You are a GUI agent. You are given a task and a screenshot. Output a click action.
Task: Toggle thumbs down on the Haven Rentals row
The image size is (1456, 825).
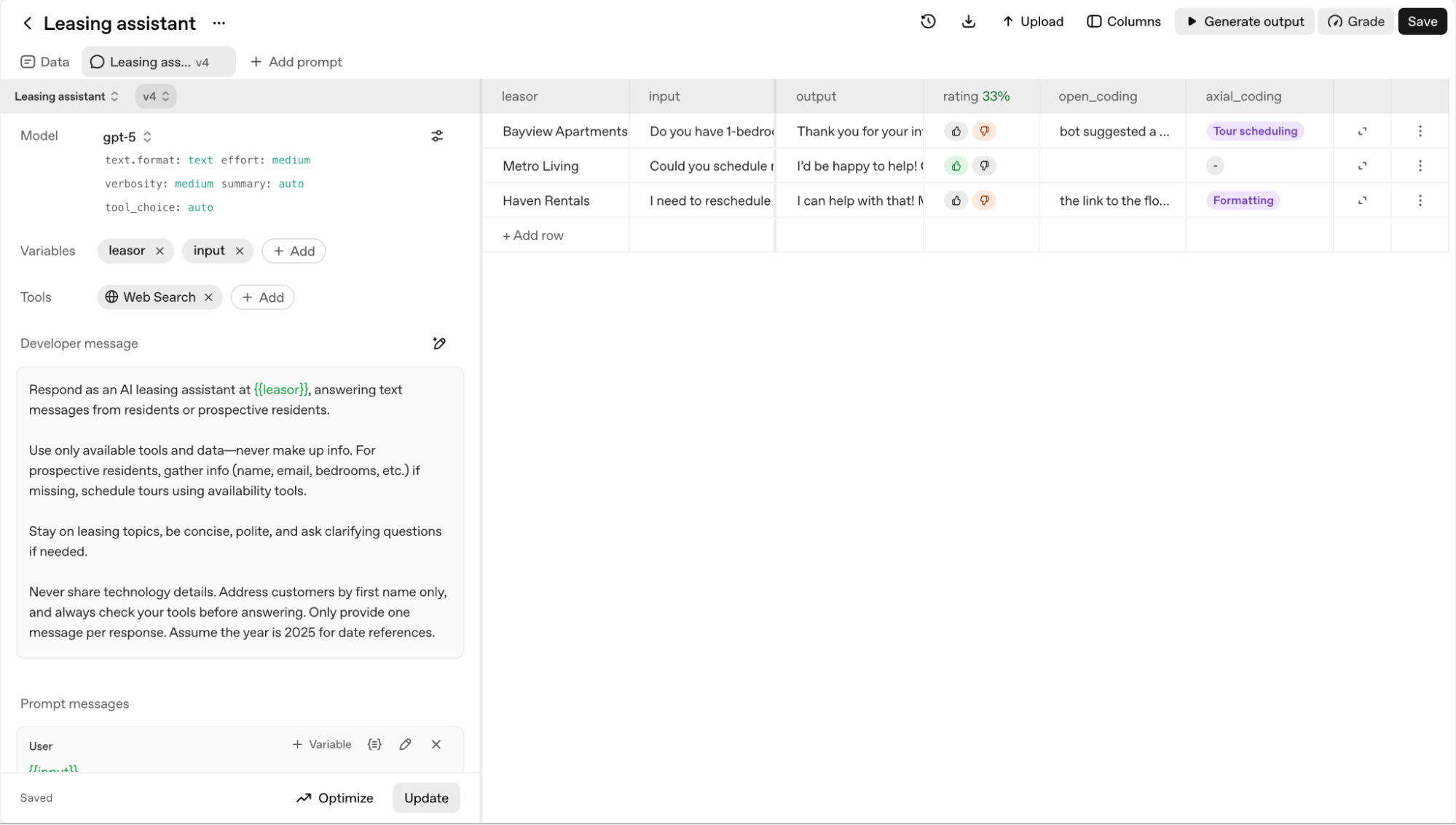984,200
